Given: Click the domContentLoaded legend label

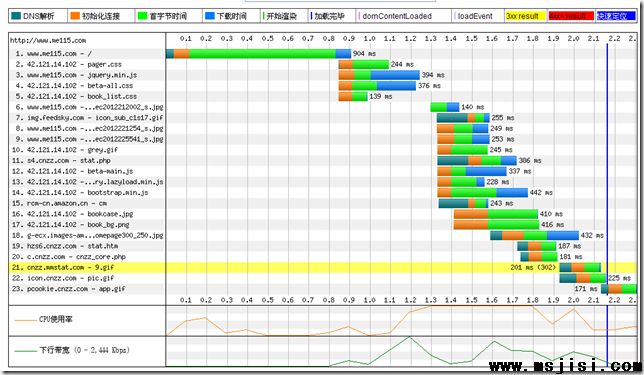Looking at the screenshot, I should click(x=396, y=16).
